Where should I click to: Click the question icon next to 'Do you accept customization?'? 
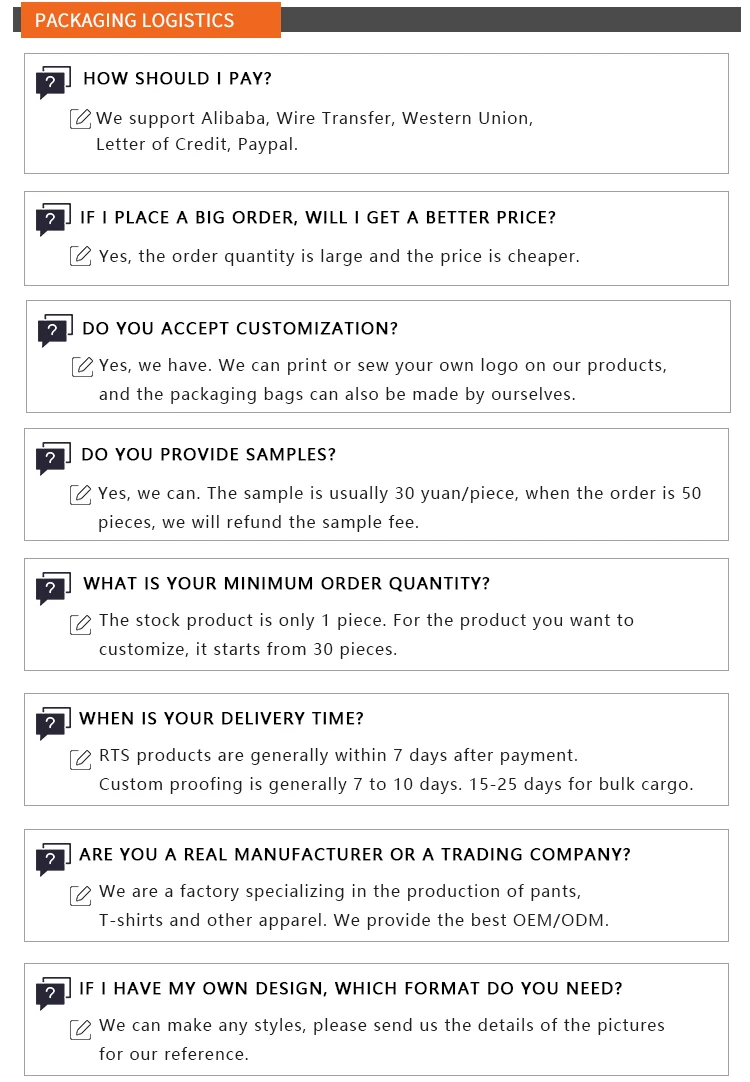pos(55,330)
